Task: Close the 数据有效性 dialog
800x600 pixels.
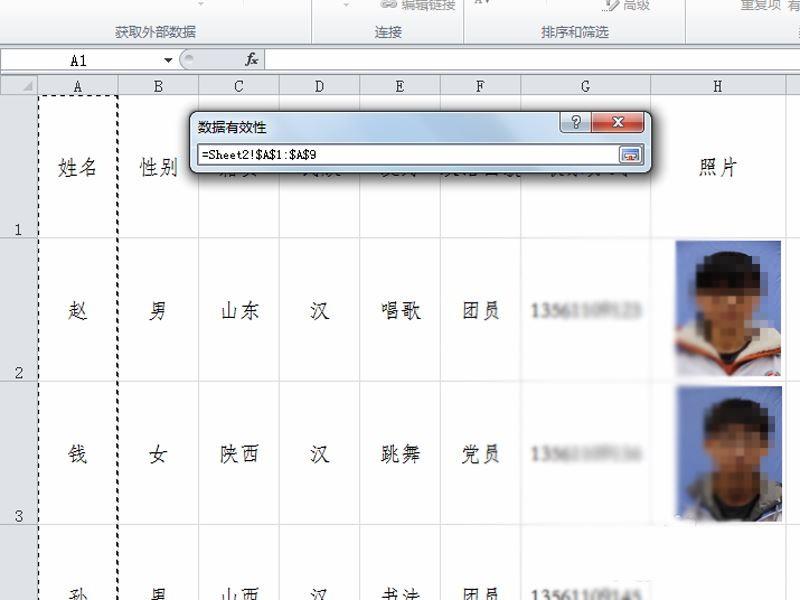Action: (617, 123)
